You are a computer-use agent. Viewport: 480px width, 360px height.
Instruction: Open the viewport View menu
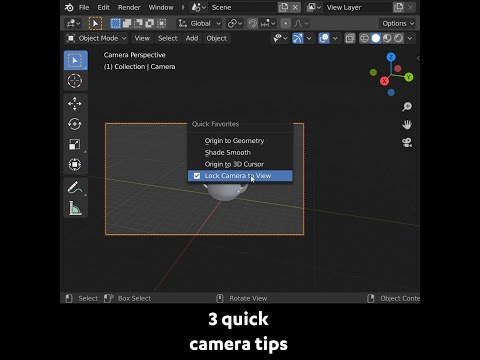pyautogui.click(x=142, y=38)
